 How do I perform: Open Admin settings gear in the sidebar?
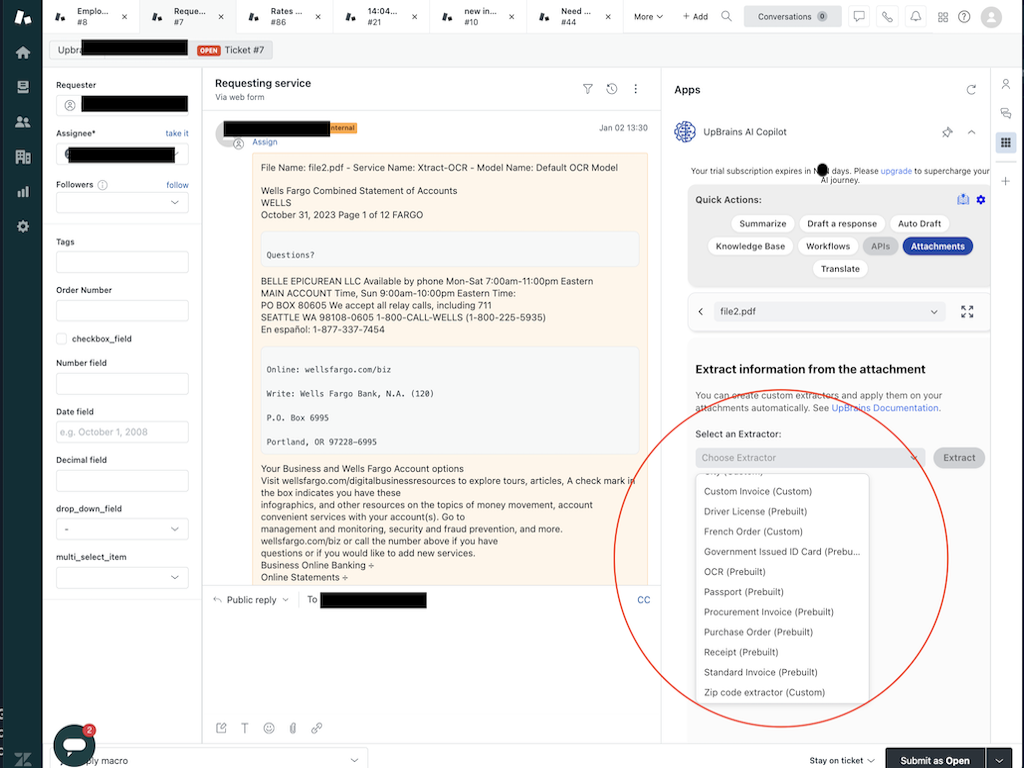pyautogui.click(x=22, y=227)
